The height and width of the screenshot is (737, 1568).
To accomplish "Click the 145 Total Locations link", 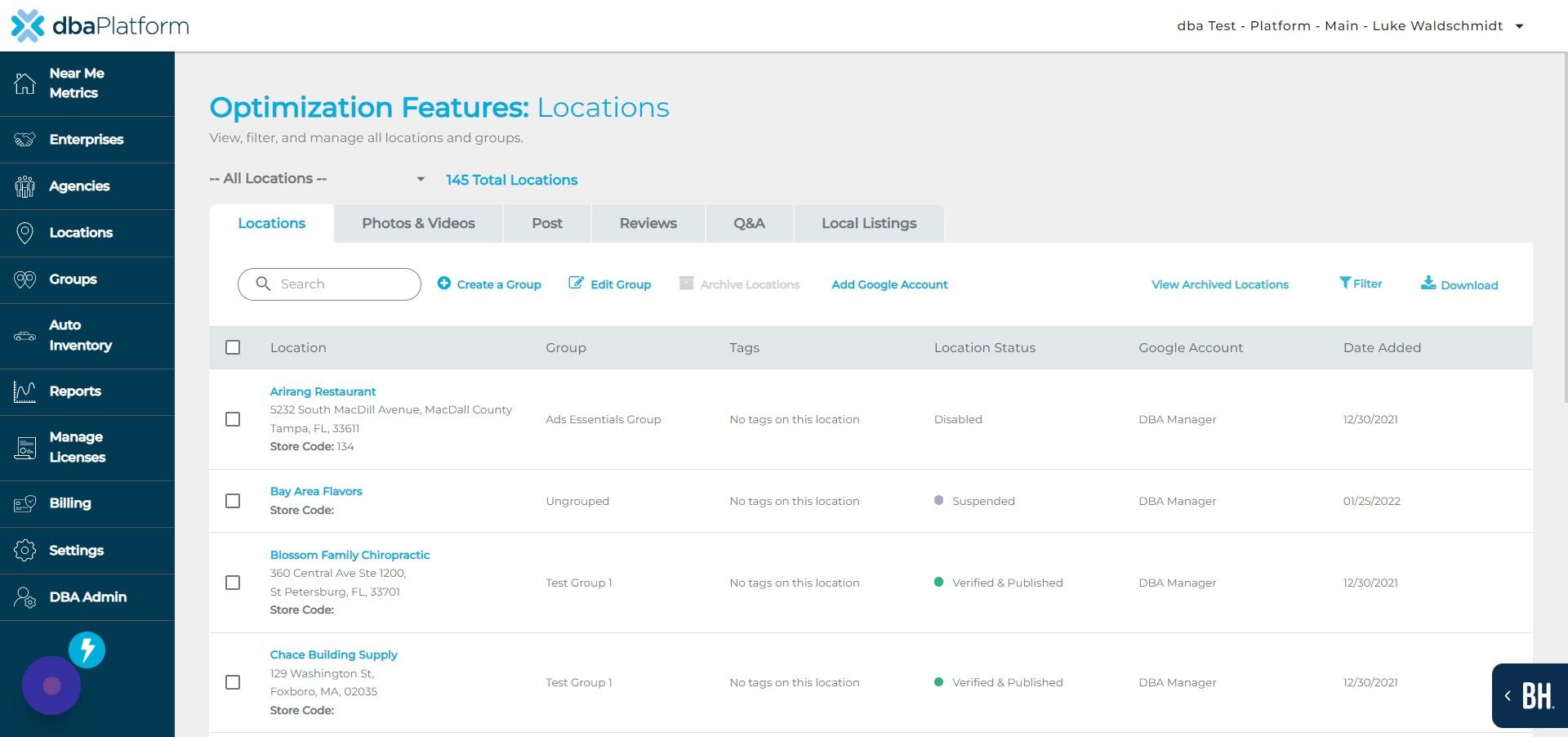I will click(x=511, y=180).
